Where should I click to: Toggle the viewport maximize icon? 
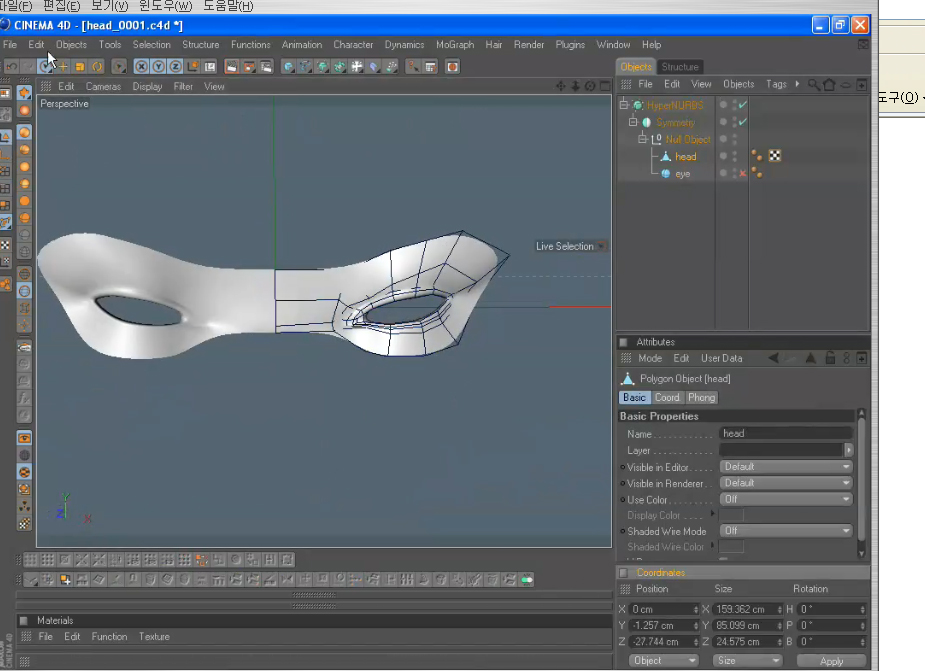click(x=605, y=86)
